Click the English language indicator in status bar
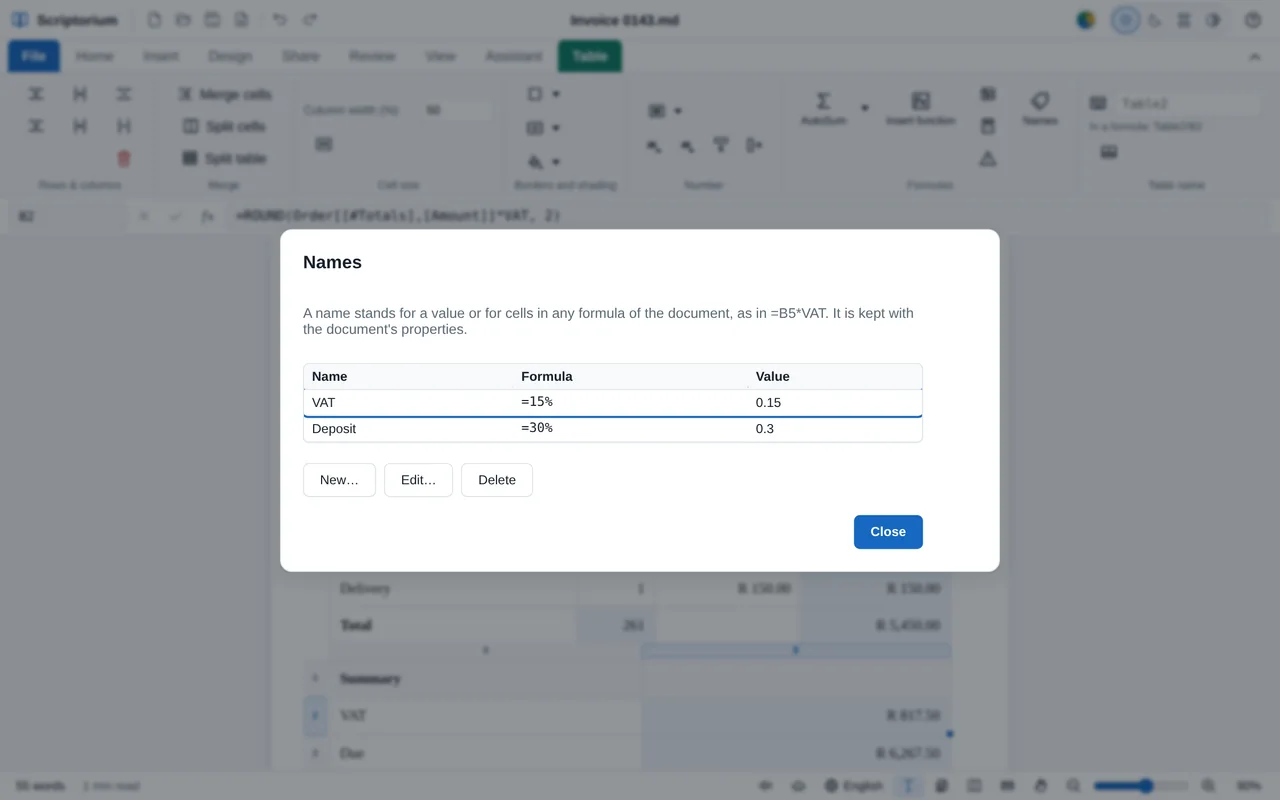The width and height of the screenshot is (1280, 800). pos(854,786)
